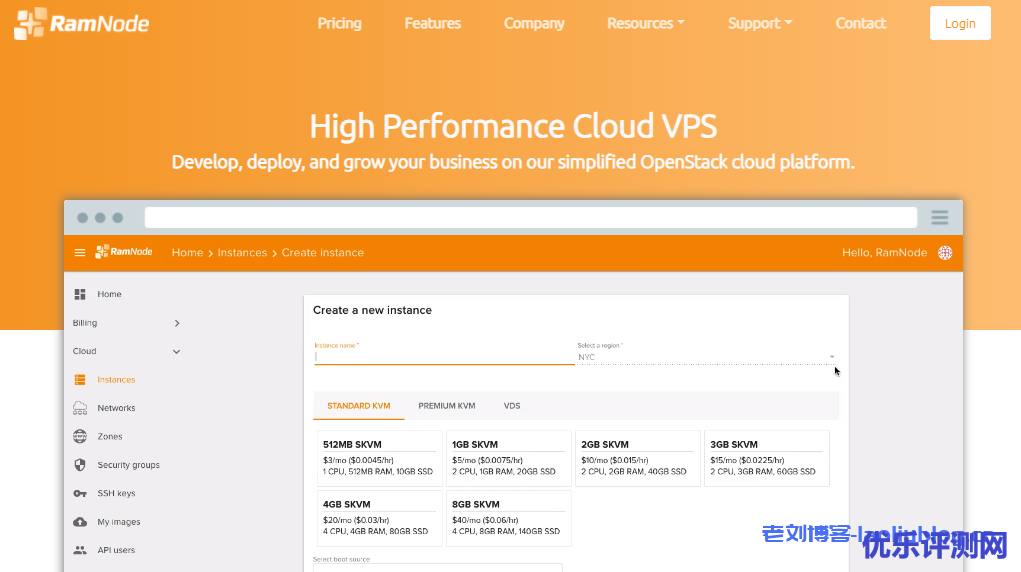
Task: Collapse the Cloud section in the sidebar
Action: coord(177,352)
